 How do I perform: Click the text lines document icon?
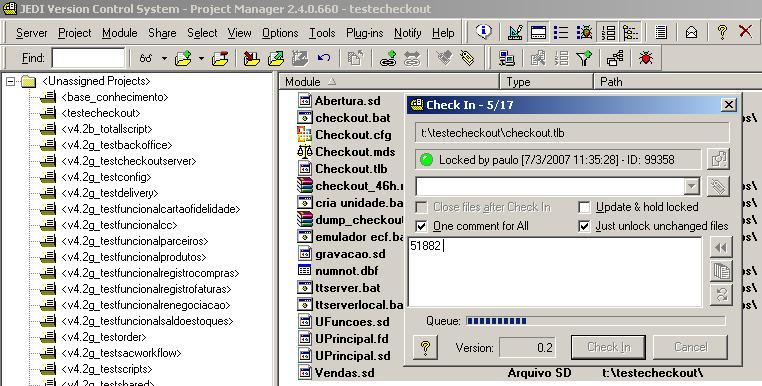point(660,33)
